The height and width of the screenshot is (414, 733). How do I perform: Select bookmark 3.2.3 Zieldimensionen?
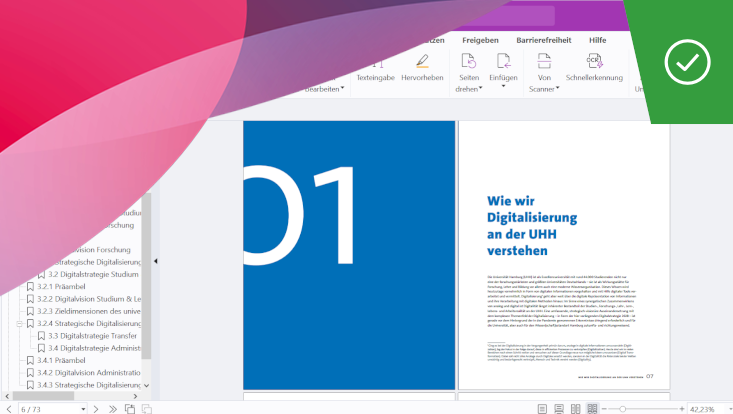pyautogui.click(x=89, y=311)
